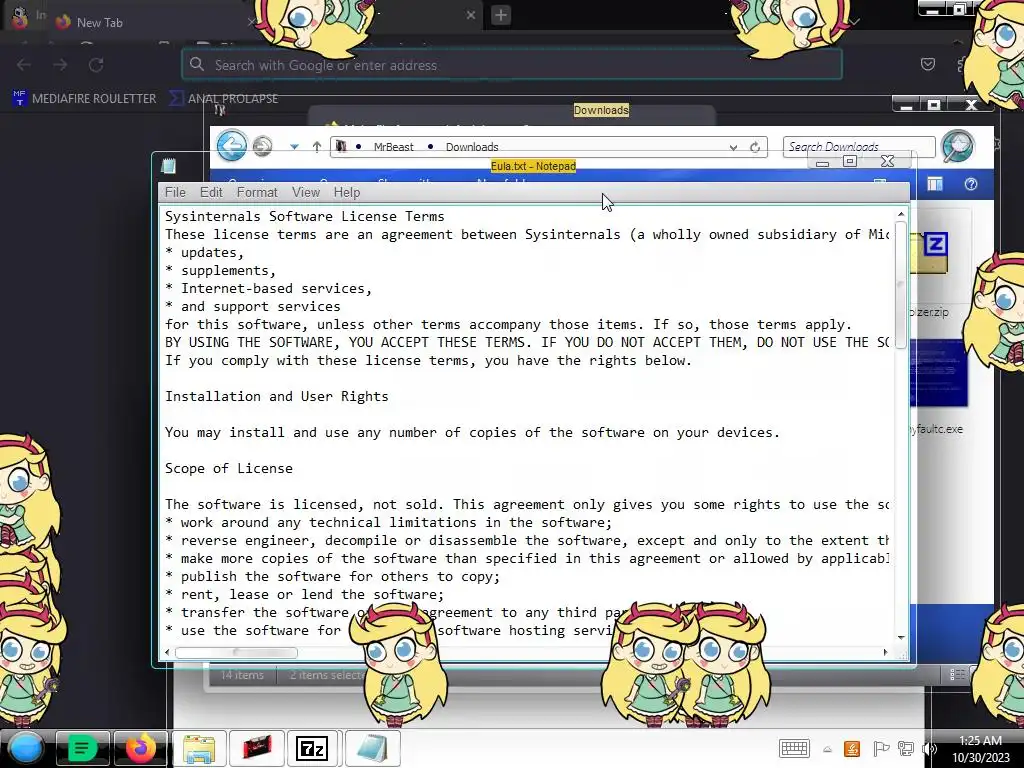The image size is (1024, 768).
Task: Click the Notepad horizontal scrollbar thumb
Action: click(236, 652)
